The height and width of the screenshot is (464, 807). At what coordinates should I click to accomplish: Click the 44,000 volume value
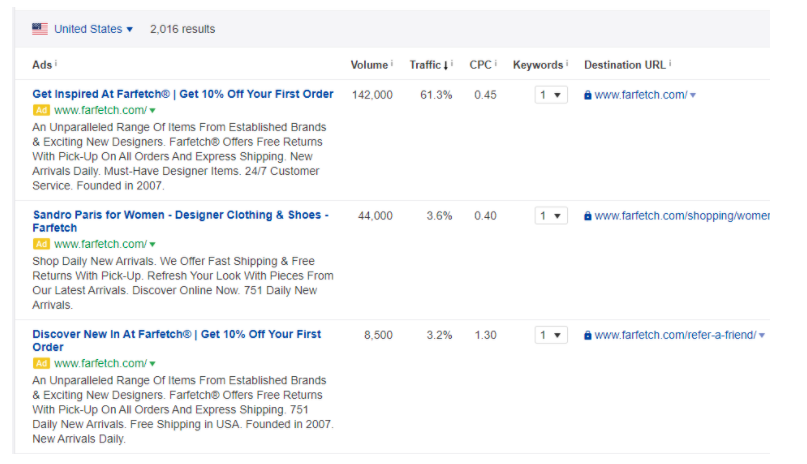tap(375, 216)
